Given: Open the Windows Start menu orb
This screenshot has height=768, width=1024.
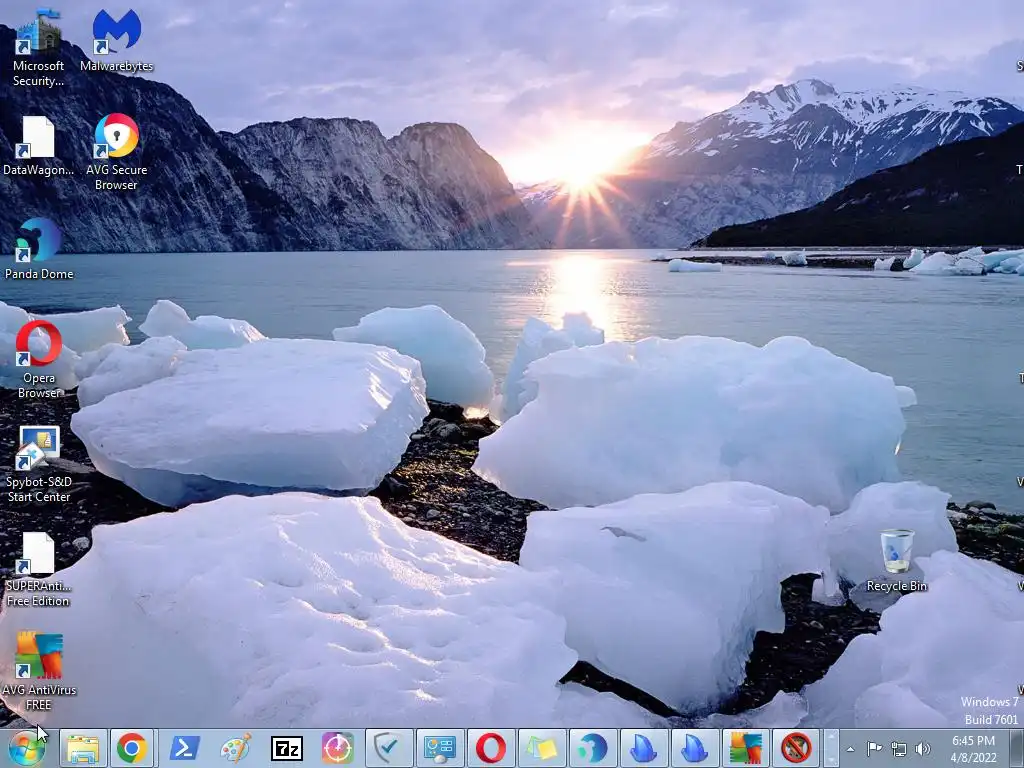Looking at the screenshot, I should click(27, 748).
